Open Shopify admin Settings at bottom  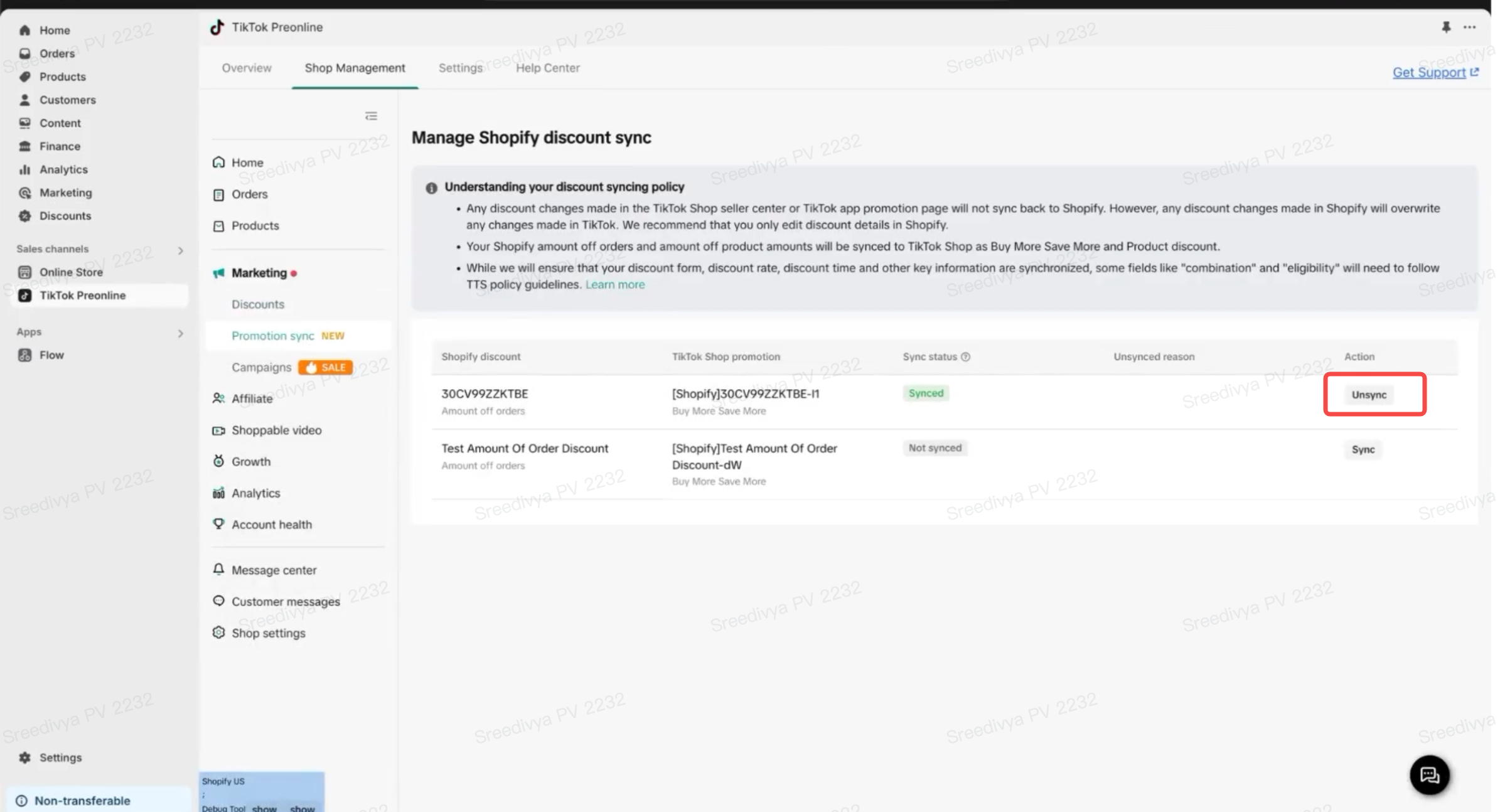60,757
